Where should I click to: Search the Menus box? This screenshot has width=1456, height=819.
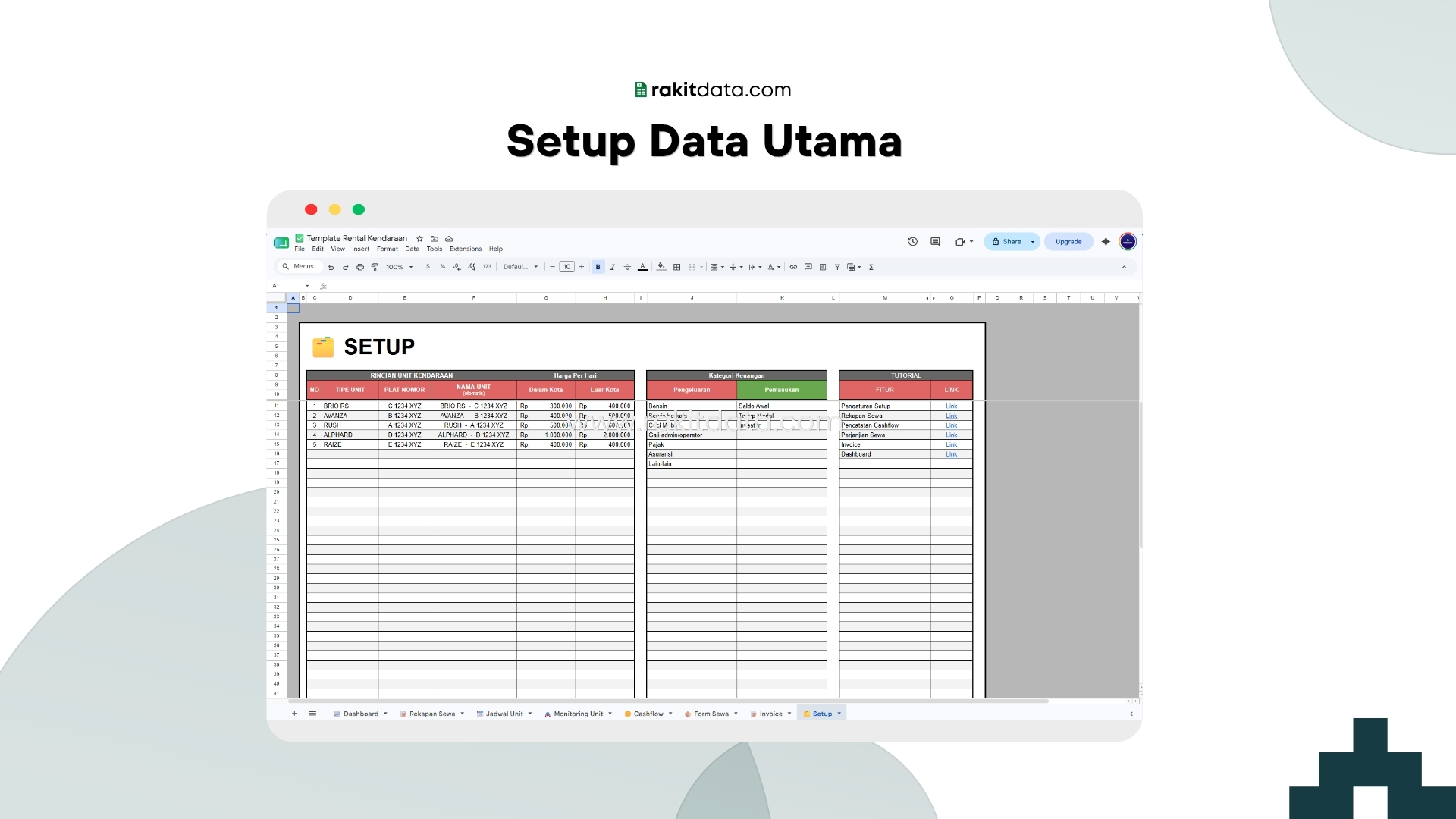[298, 267]
